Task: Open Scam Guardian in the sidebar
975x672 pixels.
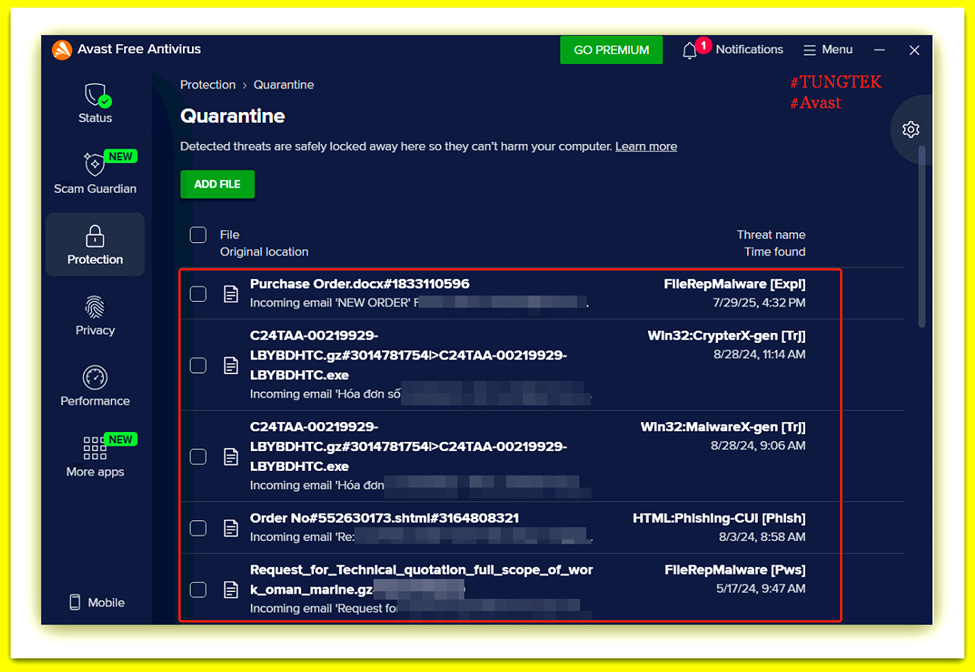Action: tap(95, 173)
